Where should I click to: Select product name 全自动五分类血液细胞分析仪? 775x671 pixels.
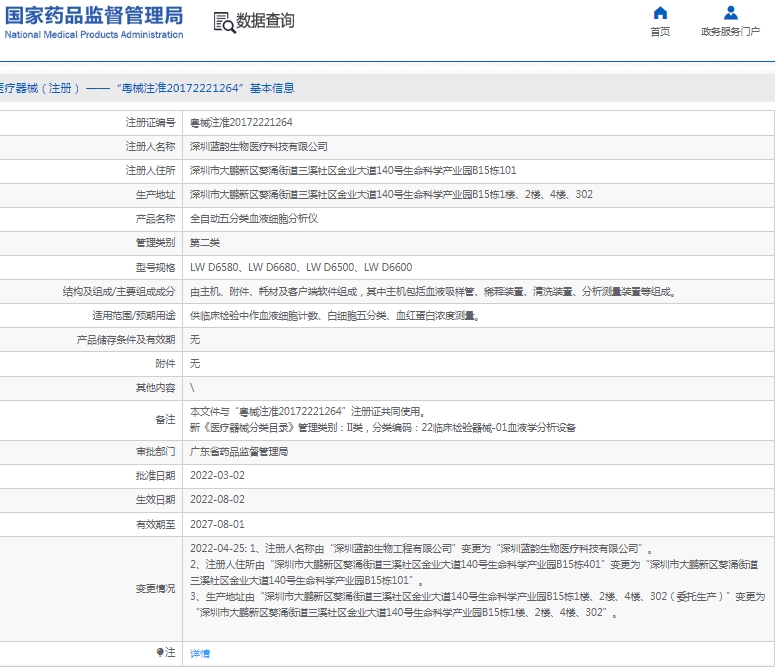[x=254, y=219]
